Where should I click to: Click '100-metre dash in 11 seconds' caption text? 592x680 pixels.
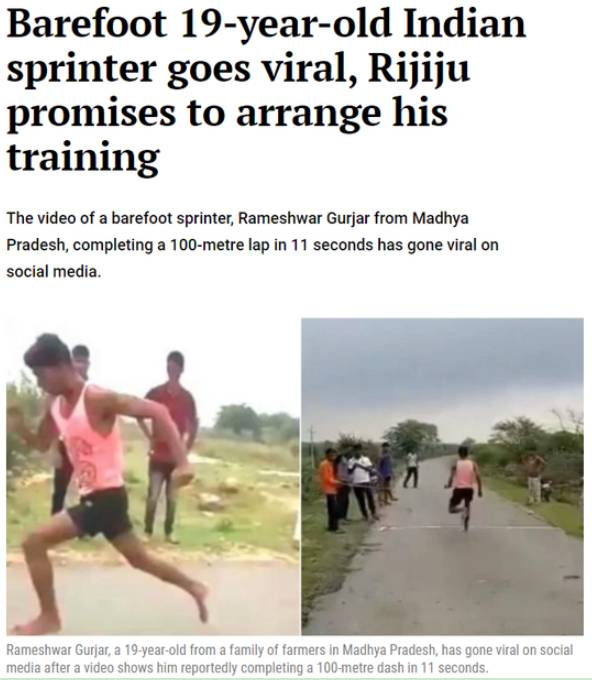coord(402,667)
